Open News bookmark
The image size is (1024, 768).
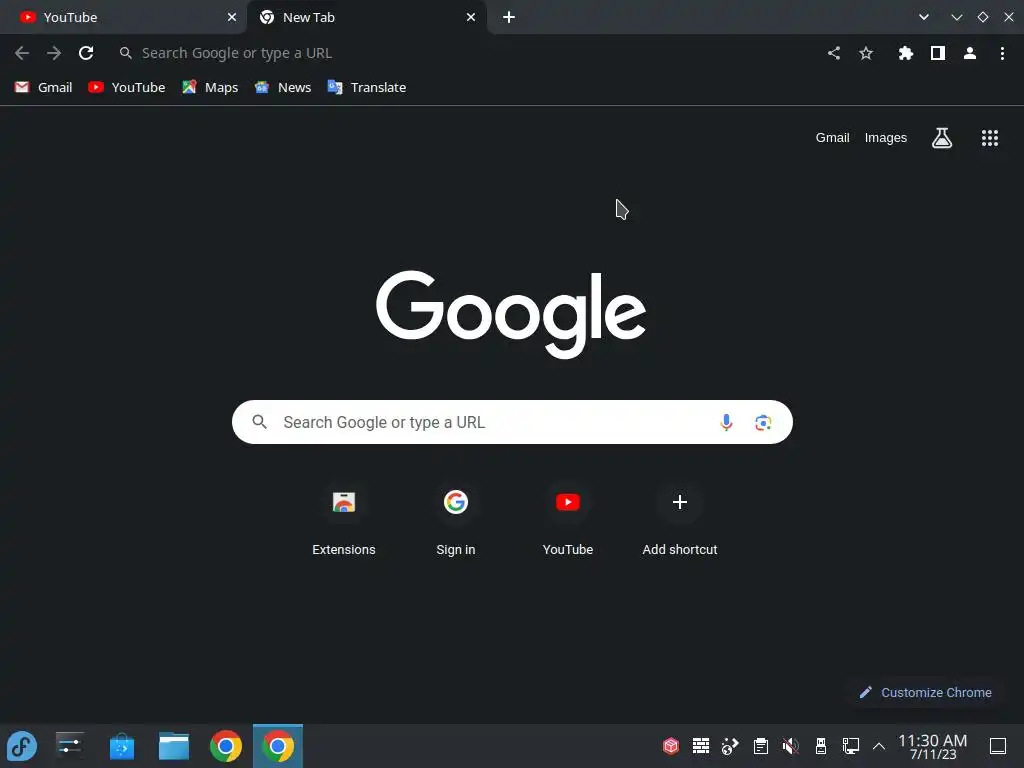click(283, 88)
